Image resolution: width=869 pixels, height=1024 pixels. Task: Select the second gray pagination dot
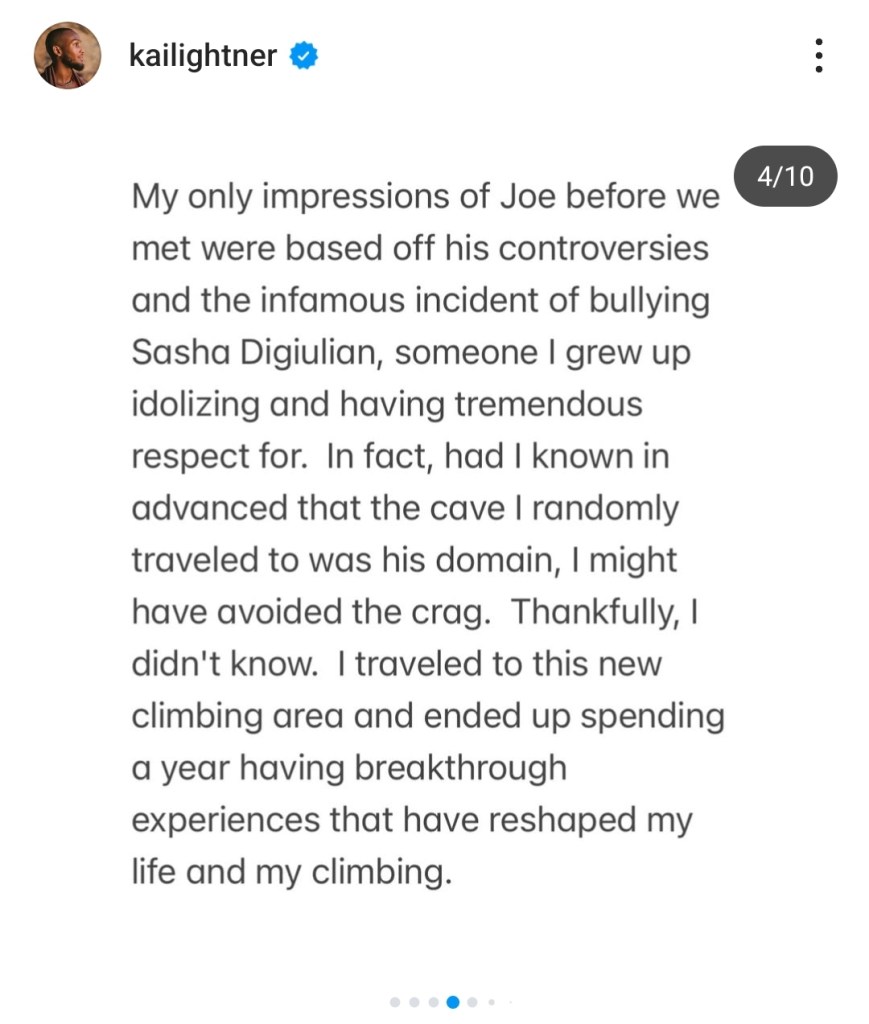point(414,1001)
